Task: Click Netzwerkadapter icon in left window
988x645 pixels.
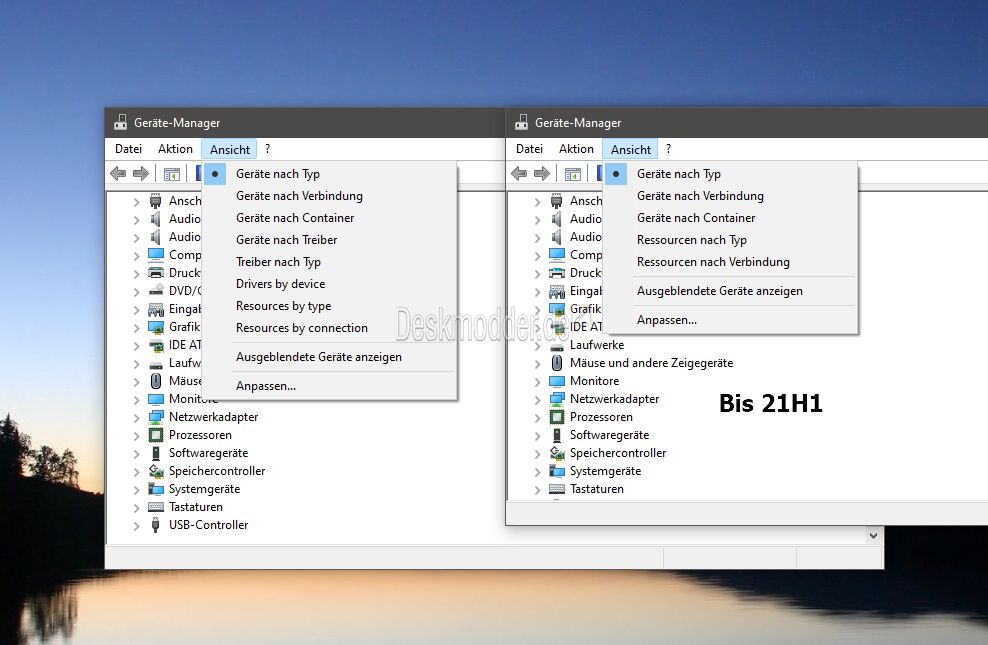Action: tap(156, 417)
